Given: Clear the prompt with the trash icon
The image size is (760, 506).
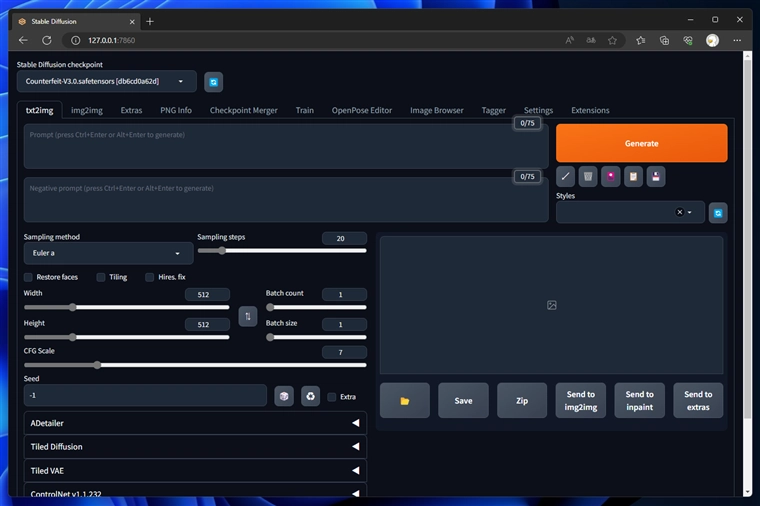Looking at the screenshot, I should 588,176.
